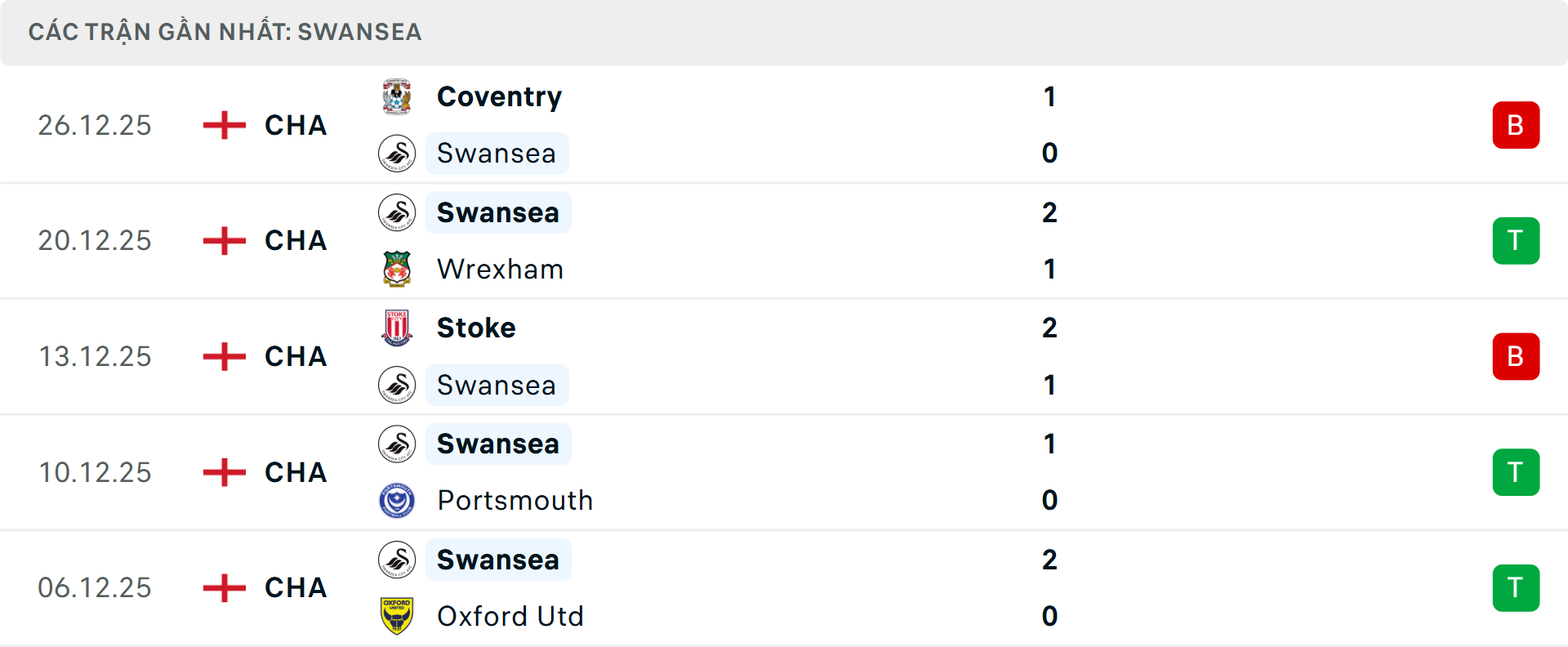Select the Swansea swan logo beside Coventry match

(x=397, y=154)
